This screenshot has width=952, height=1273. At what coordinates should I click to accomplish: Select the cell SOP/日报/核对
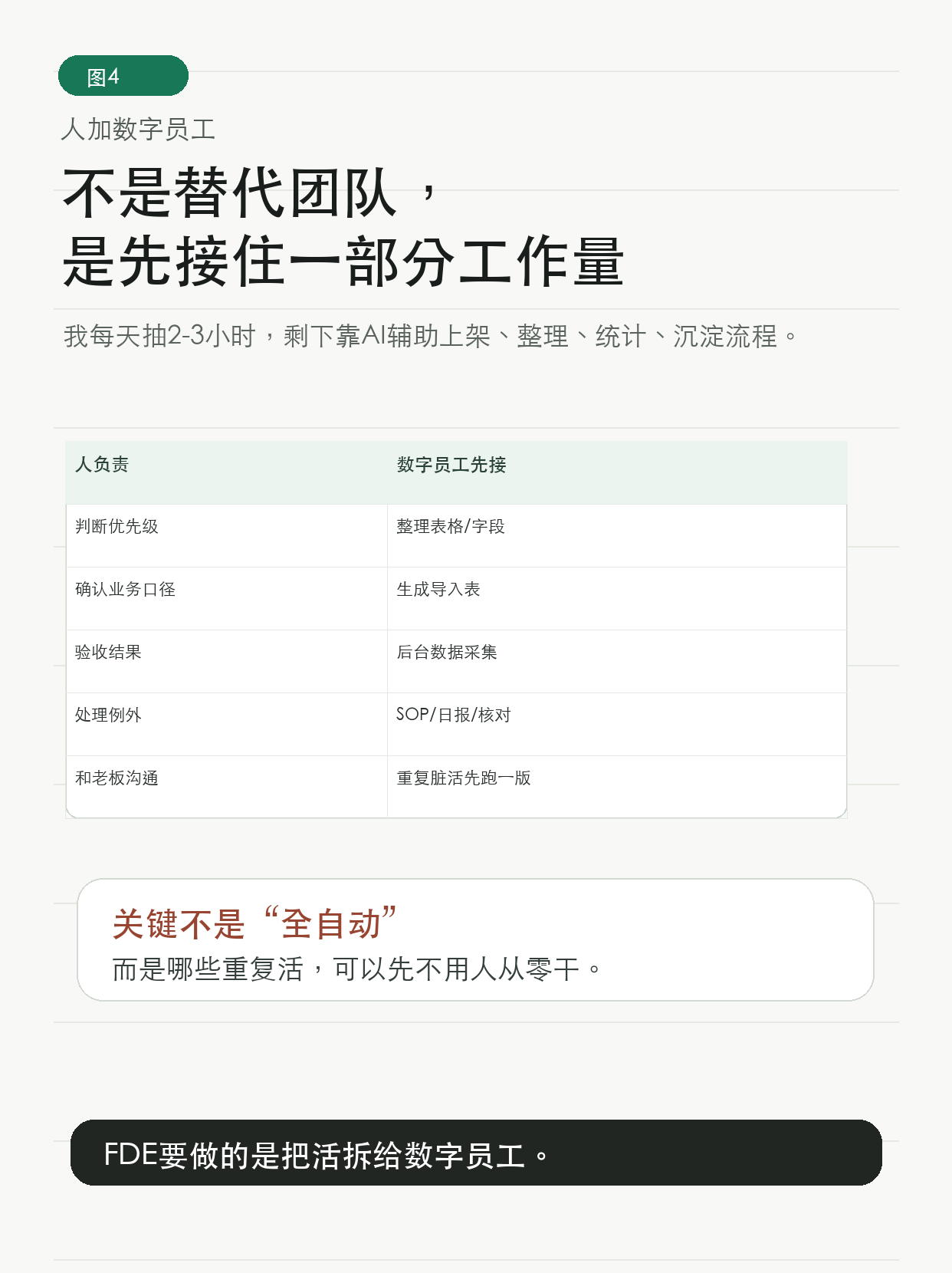tap(617, 724)
